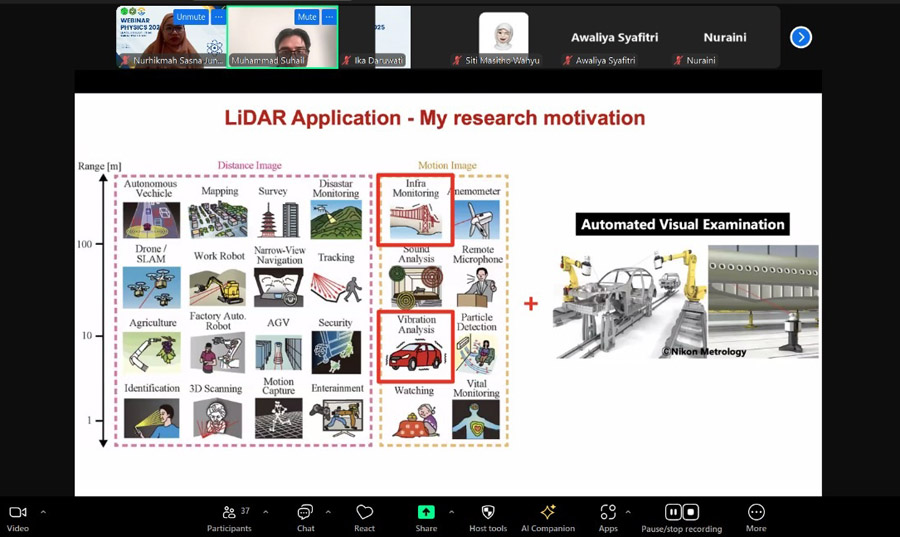Launch the AI Companion
The height and width of the screenshot is (537, 900).
[x=547, y=513]
